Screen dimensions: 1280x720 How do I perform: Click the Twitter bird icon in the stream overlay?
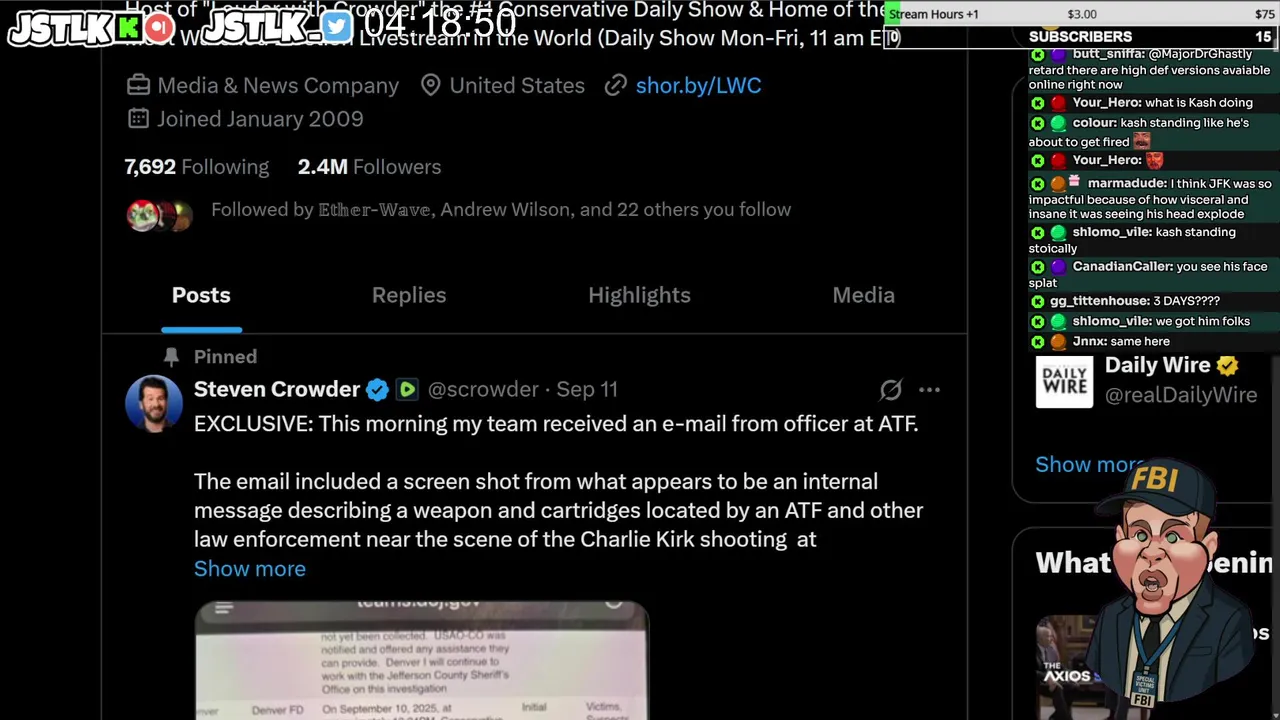pos(337,27)
